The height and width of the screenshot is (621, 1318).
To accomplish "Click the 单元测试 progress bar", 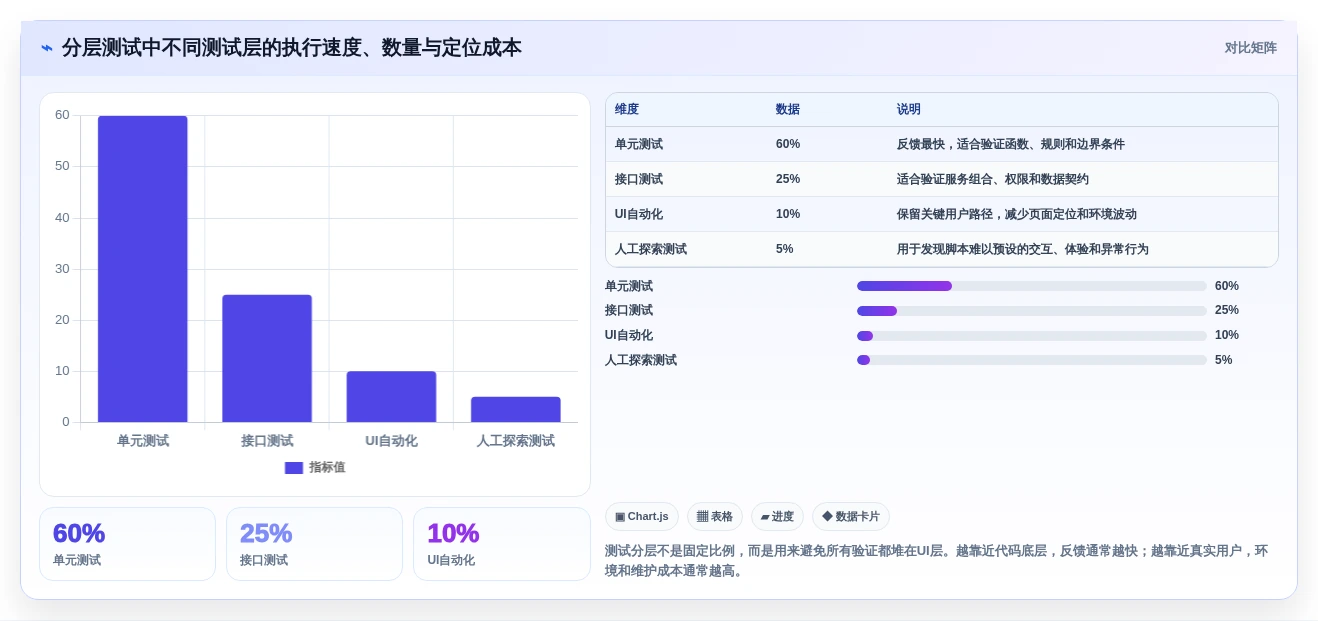I will [x=1031, y=286].
